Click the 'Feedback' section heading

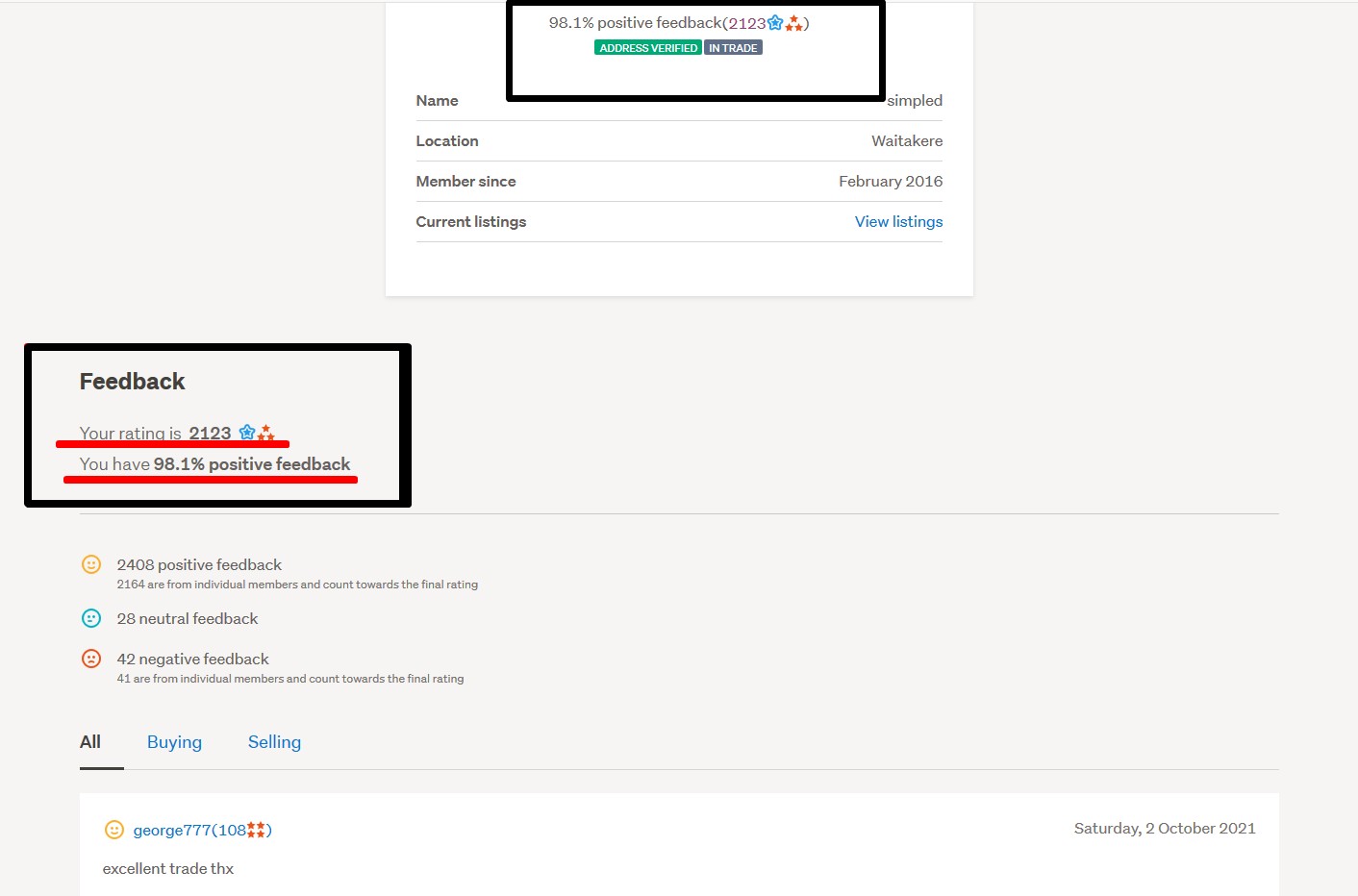coord(132,382)
